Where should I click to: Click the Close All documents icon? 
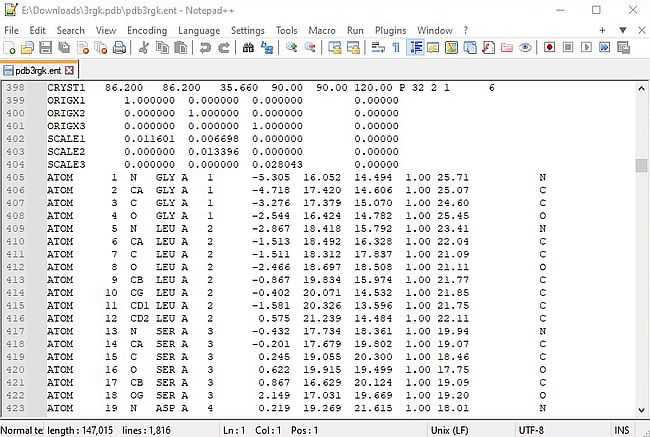point(101,48)
